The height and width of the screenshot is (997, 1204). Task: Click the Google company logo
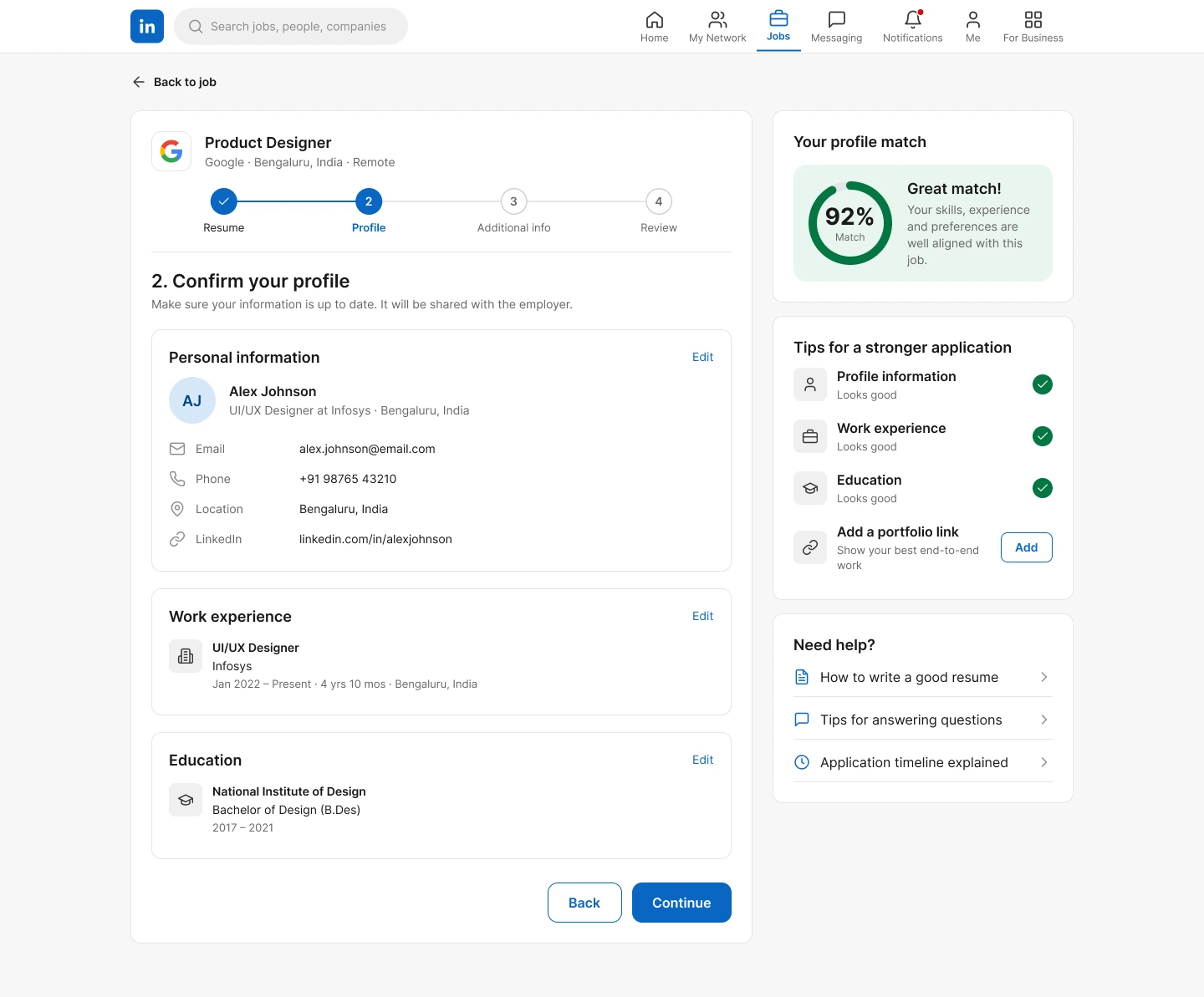tap(171, 151)
